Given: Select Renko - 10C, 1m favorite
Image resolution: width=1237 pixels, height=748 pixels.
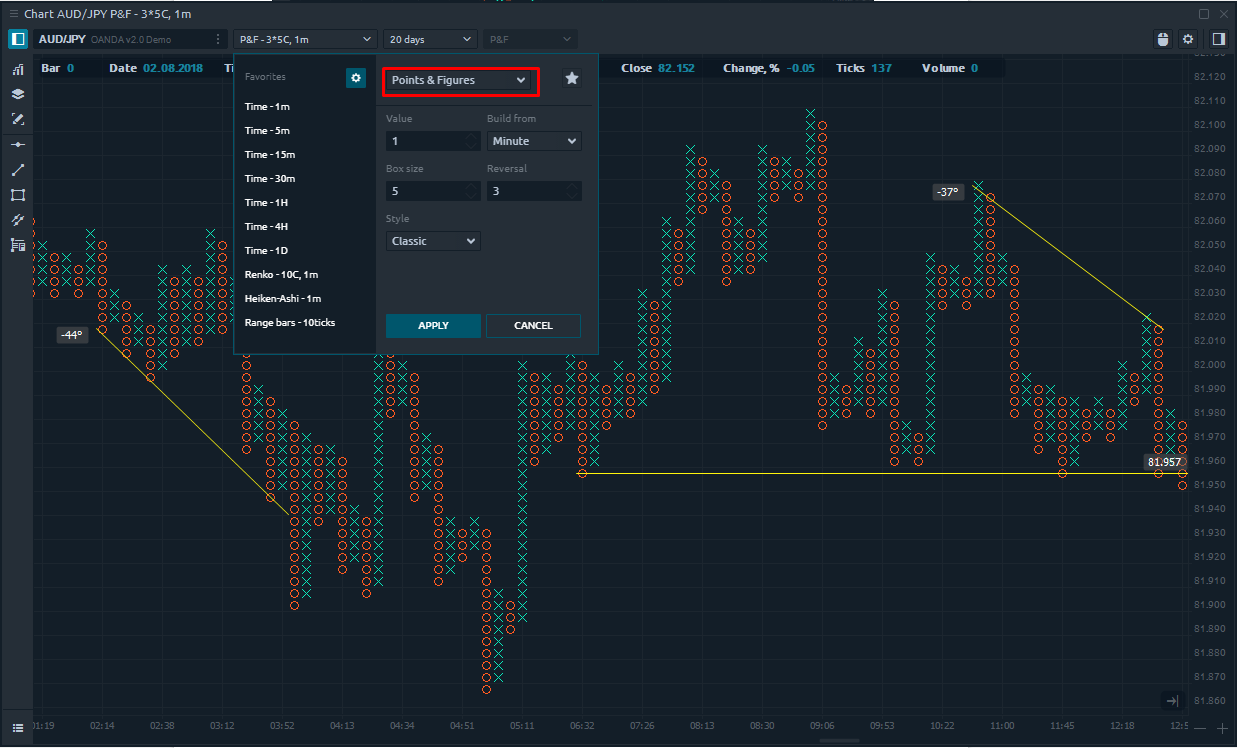Looking at the screenshot, I should [x=281, y=274].
